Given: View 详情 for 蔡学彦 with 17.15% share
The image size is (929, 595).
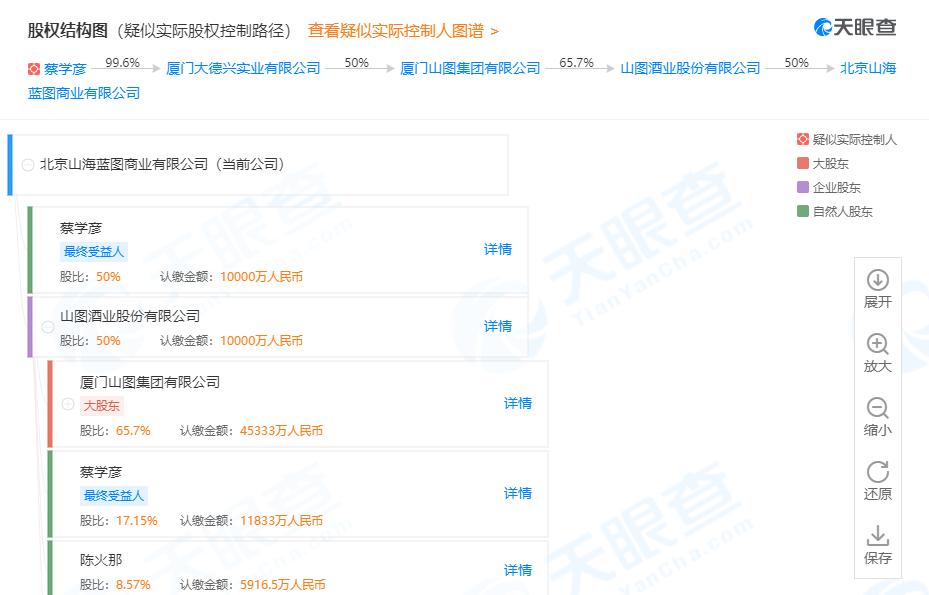Looking at the screenshot, I should tap(518, 494).
